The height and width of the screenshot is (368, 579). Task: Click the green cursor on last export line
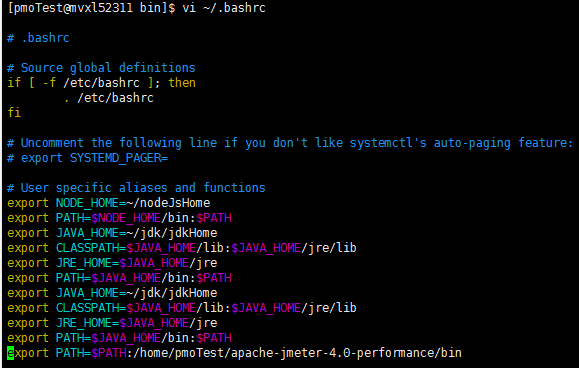point(10,353)
